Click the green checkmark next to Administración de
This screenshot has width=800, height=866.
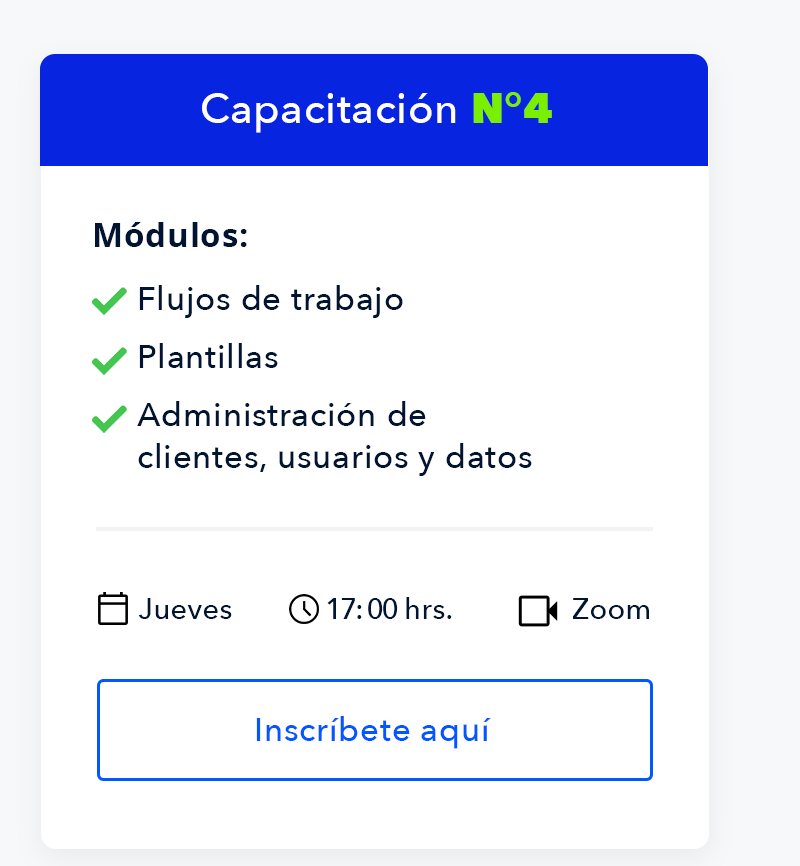[109, 419]
